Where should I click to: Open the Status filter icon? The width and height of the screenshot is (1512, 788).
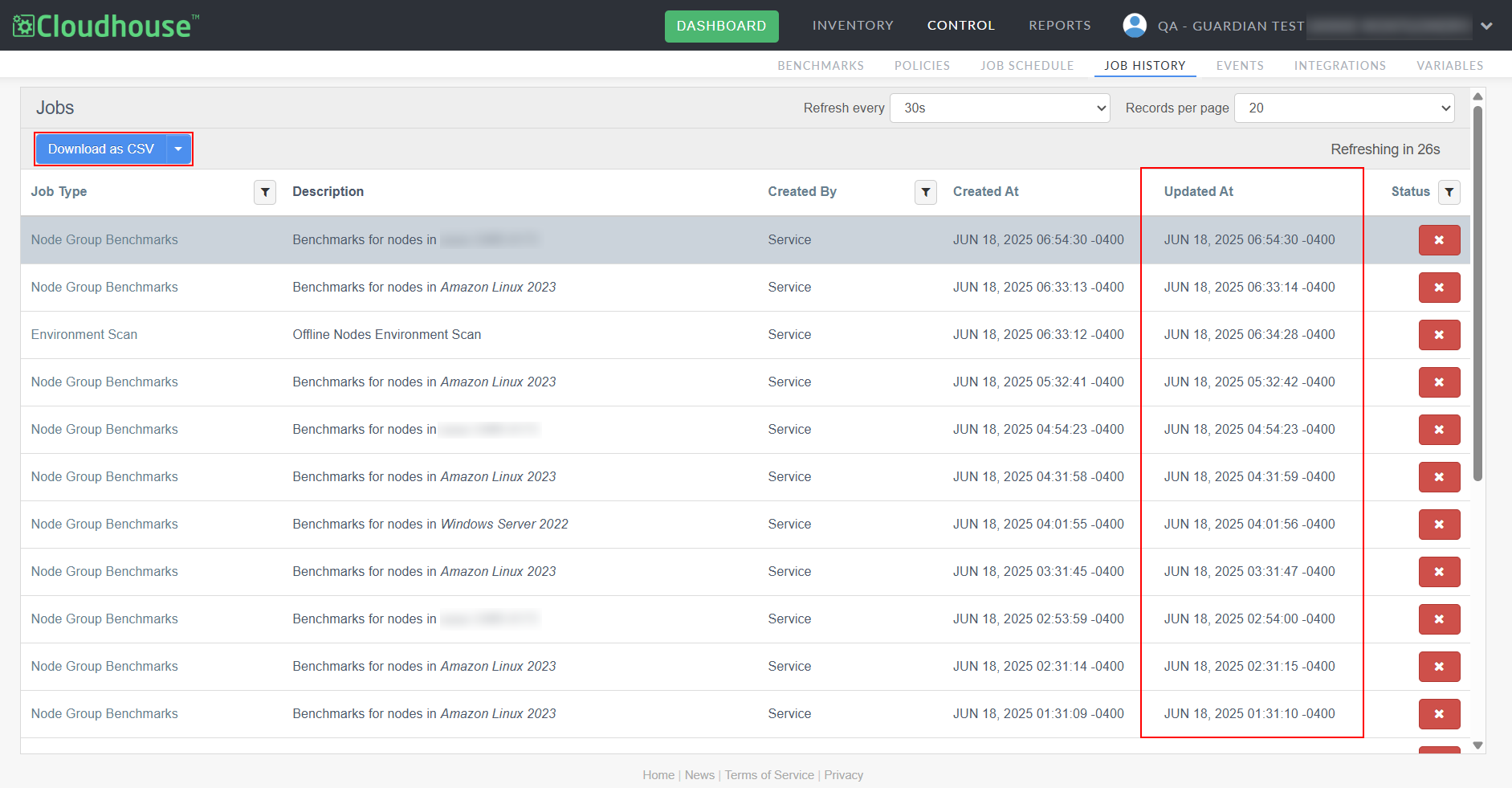[1449, 192]
